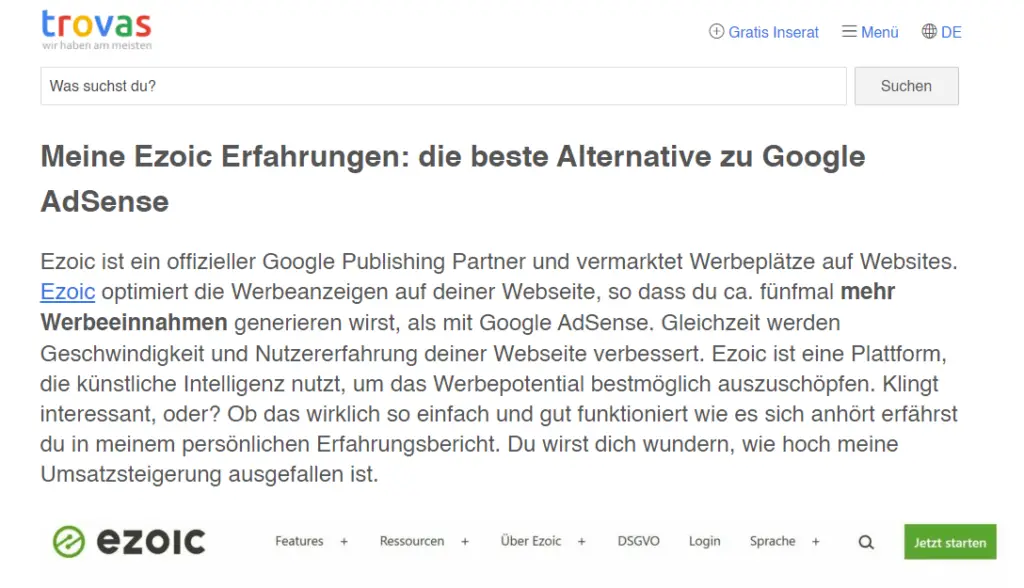This screenshot has width=1024, height=588.
Task: Focus the 'Was suchst du?' search field
Action: click(443, 86)
